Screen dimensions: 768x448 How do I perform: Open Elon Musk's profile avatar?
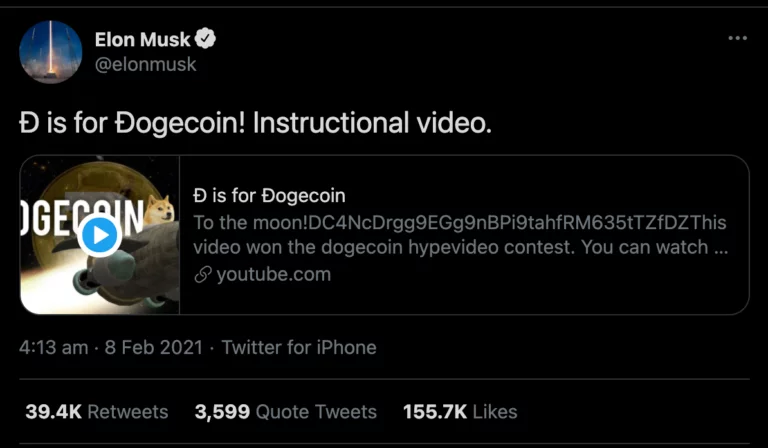(x=51, y=52)
